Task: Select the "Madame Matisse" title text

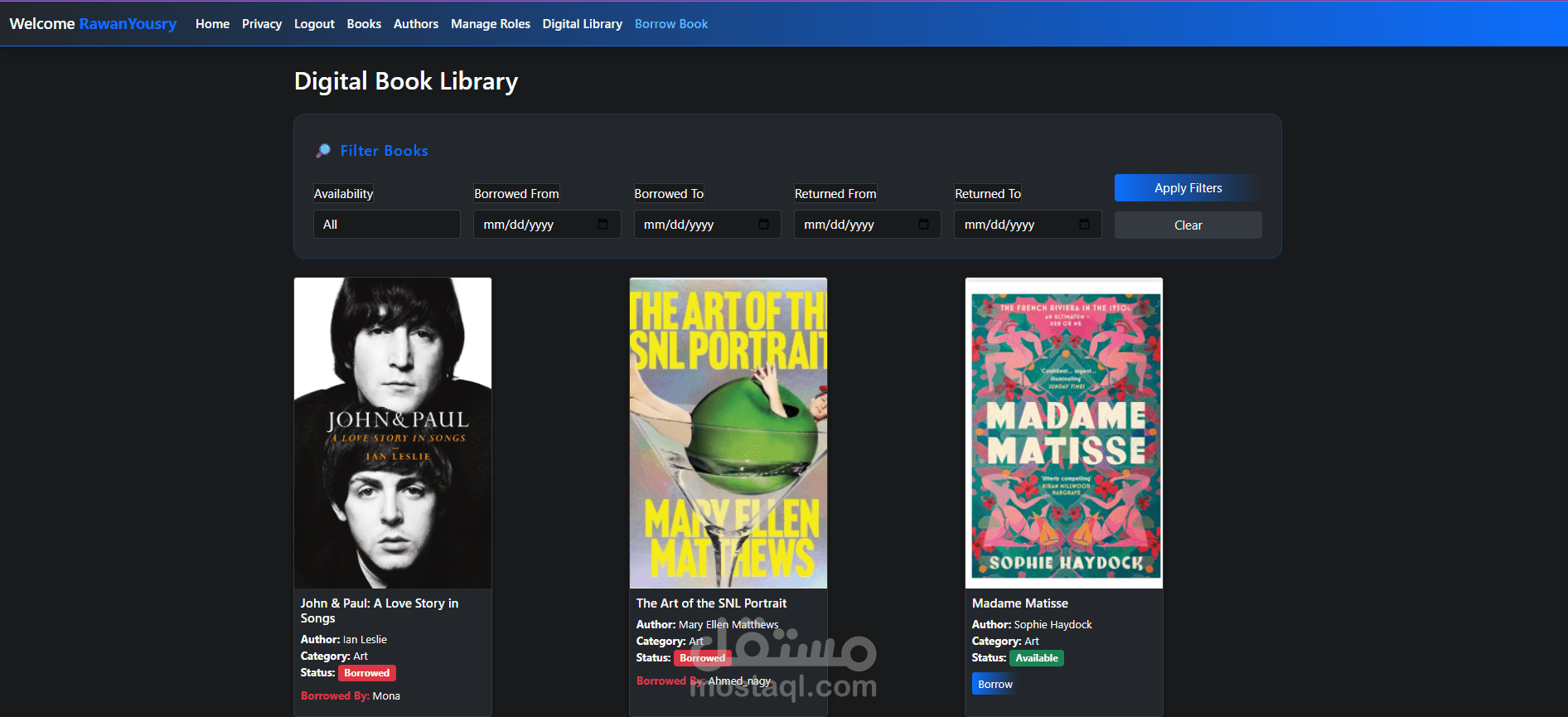Action: [1020, 603]
